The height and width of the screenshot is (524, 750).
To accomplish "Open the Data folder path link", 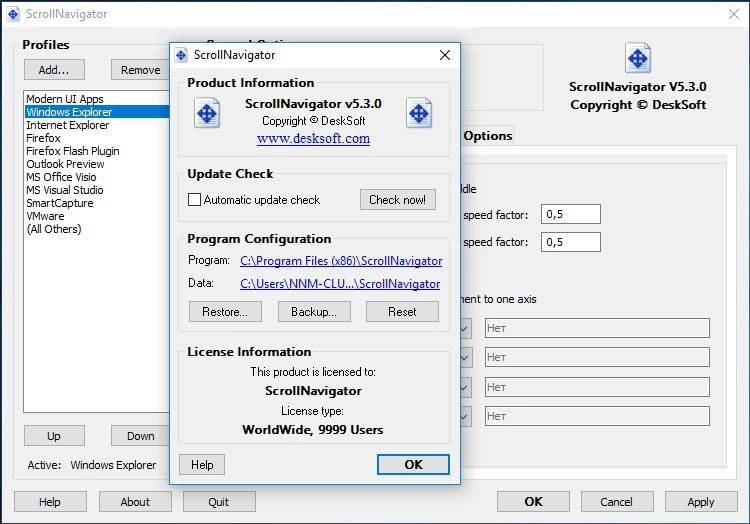I will [340, 284].
